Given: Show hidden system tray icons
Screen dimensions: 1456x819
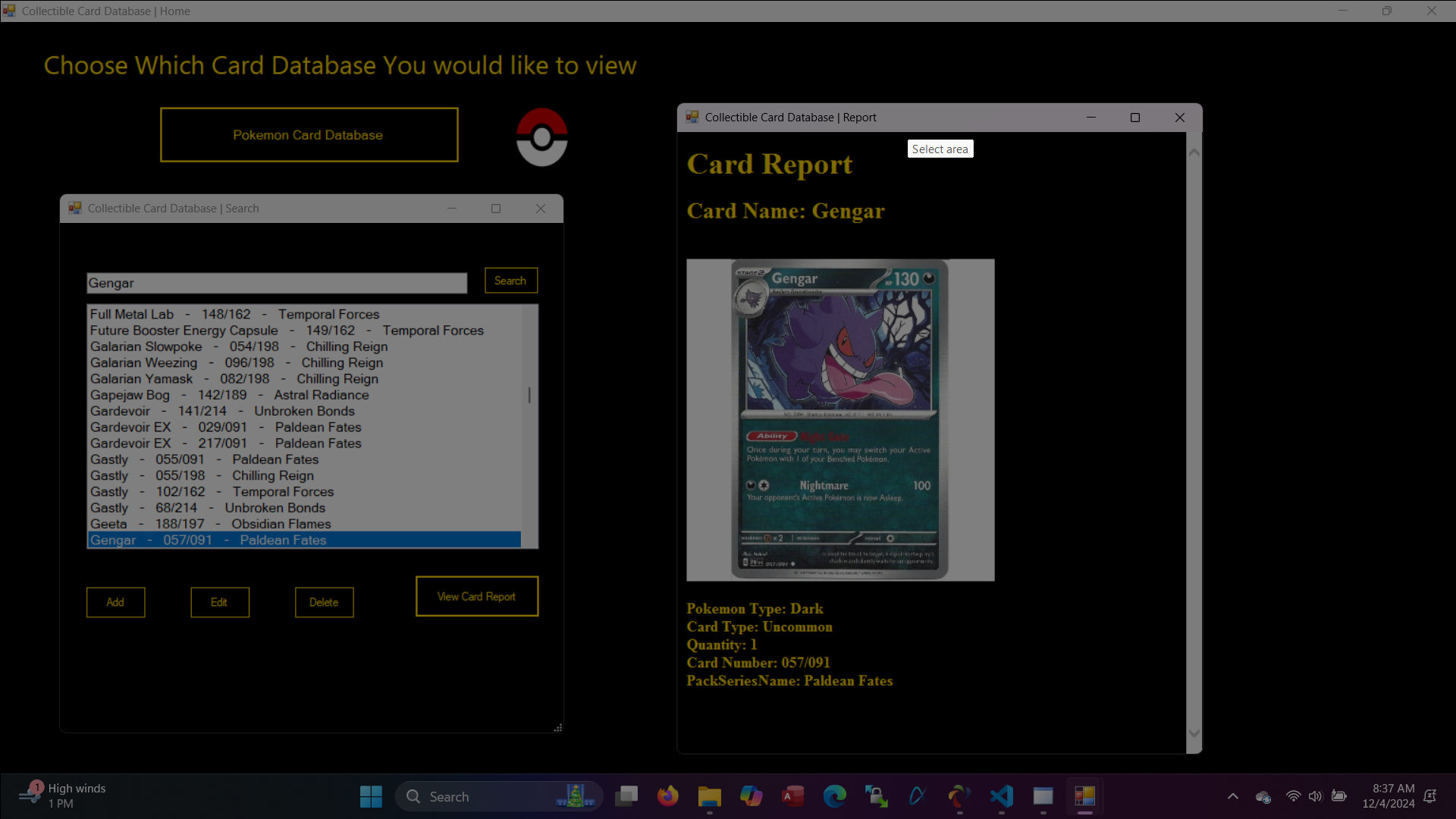Looking at the screenshot, I should click(x=1232, y=796).
